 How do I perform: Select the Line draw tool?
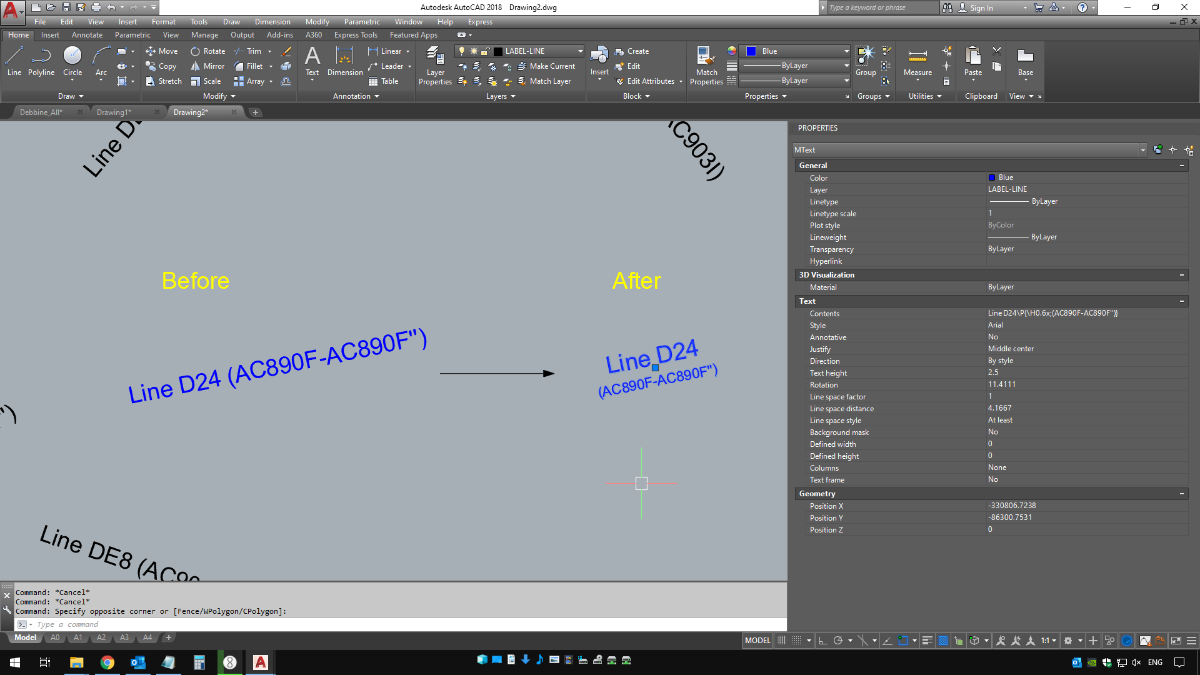(14, 62)
